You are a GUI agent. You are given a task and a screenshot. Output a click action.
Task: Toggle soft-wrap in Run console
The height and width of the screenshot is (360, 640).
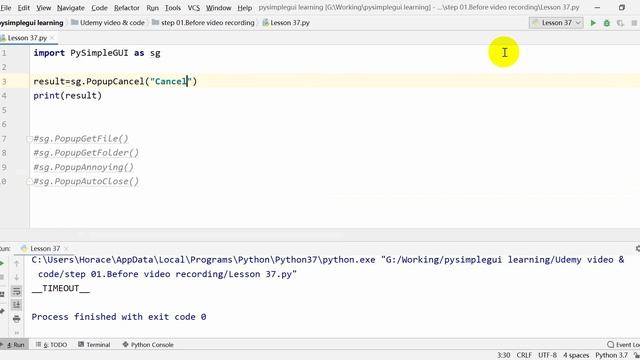pyautogui.click(x=16, y=291)
